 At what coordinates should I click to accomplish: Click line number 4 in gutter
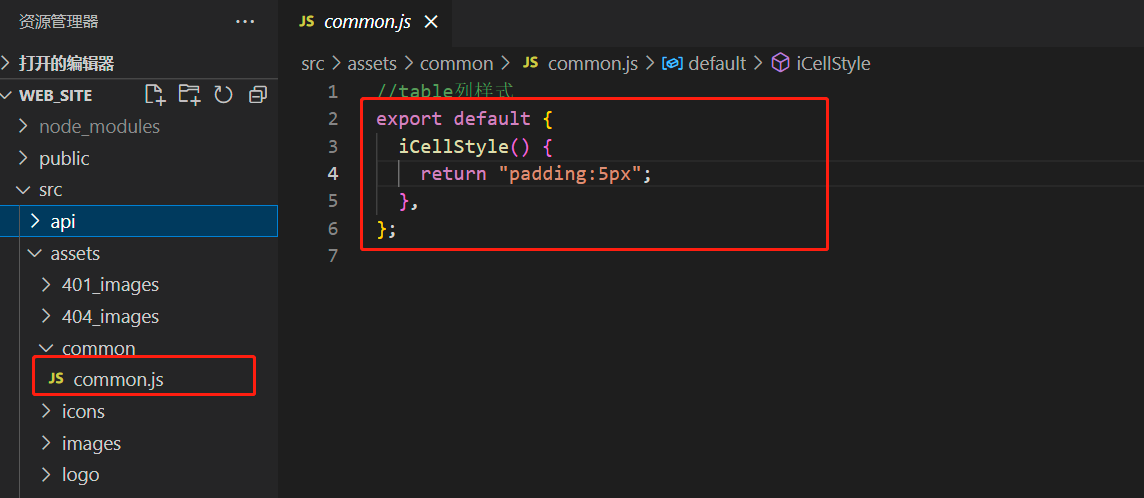click(332, 173)
